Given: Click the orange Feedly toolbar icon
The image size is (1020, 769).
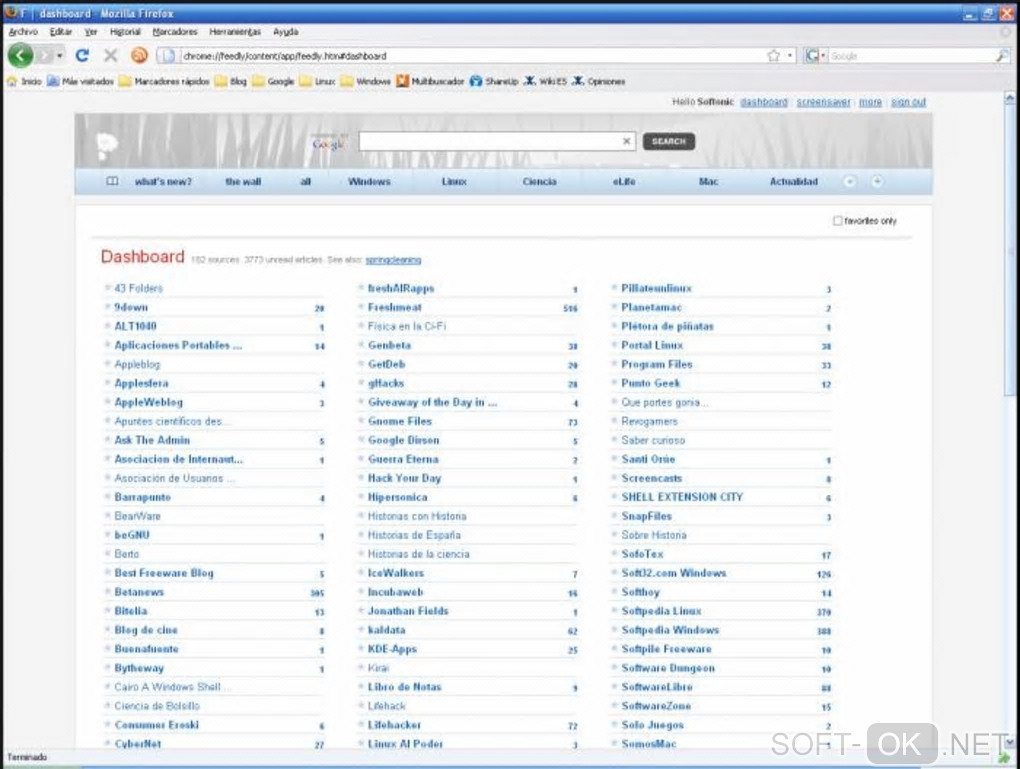Looking at the screenshot, I should click(139, 56).
